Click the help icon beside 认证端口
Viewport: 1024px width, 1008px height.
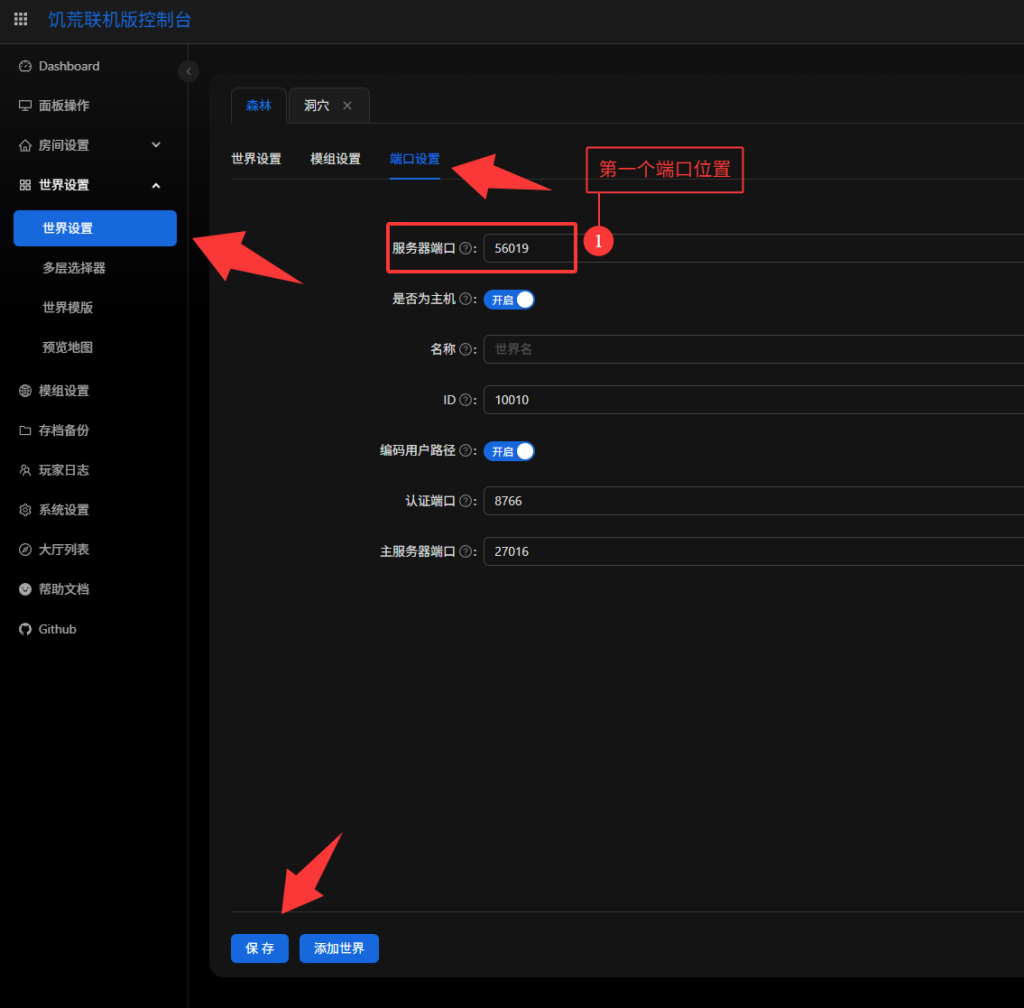point(465,501)
